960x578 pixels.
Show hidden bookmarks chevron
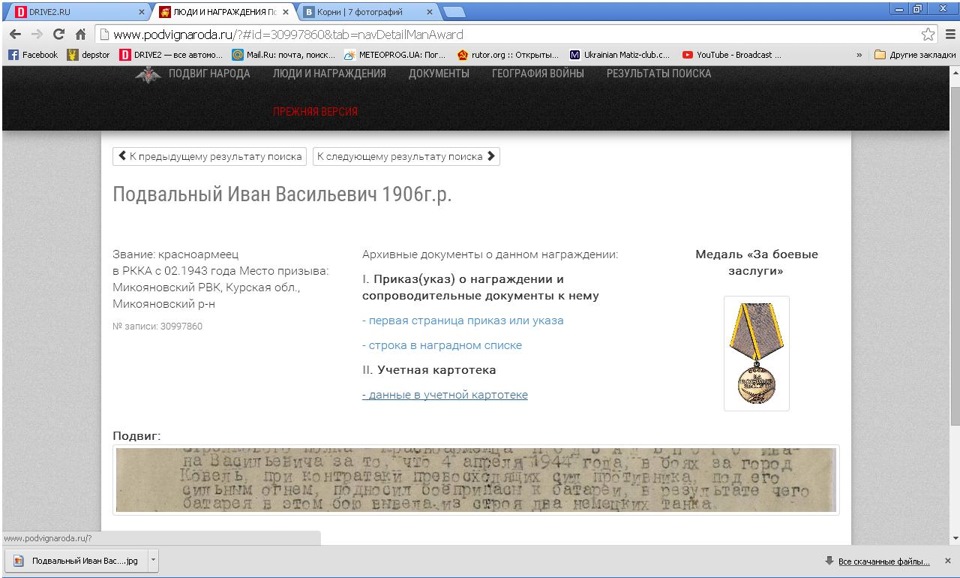click(859, 54)
